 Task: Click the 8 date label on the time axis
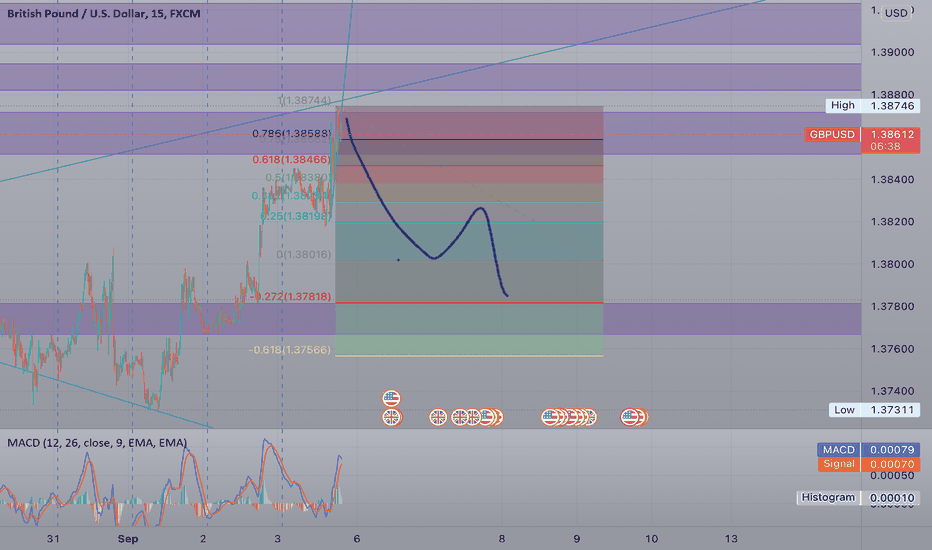tap(502, 539)
